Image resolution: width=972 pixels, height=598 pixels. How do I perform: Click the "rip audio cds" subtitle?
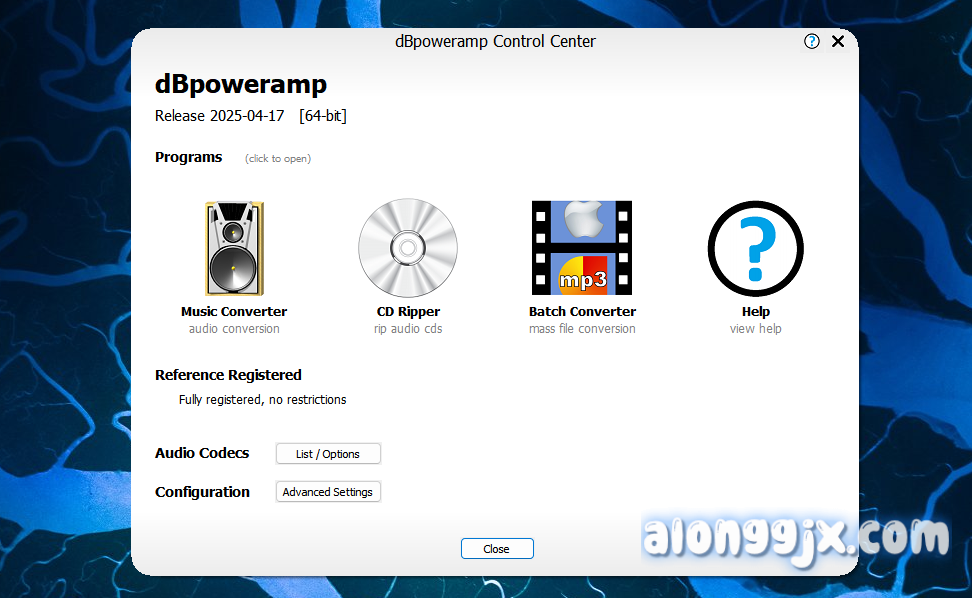pos(408,329)
